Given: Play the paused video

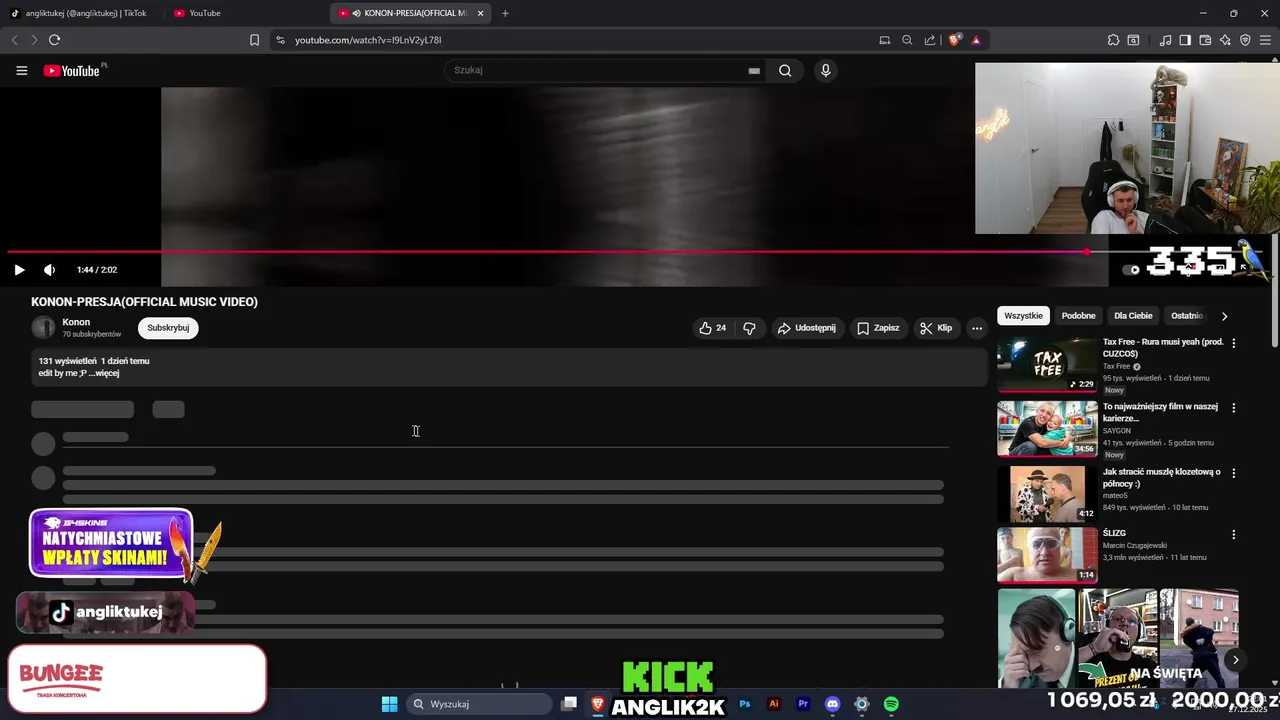Looking at the screenshot, I should pos(19,270).
